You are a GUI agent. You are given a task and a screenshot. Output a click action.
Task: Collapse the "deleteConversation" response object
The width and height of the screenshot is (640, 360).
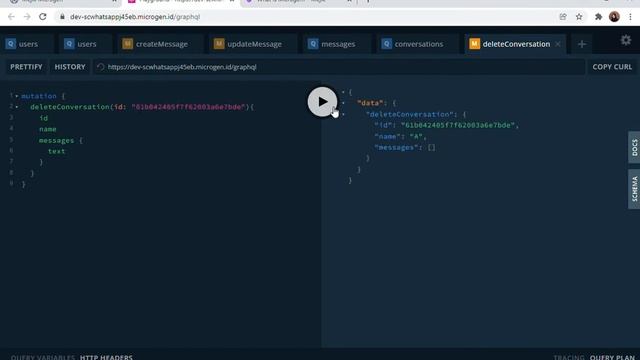click(x=343, y=114)
